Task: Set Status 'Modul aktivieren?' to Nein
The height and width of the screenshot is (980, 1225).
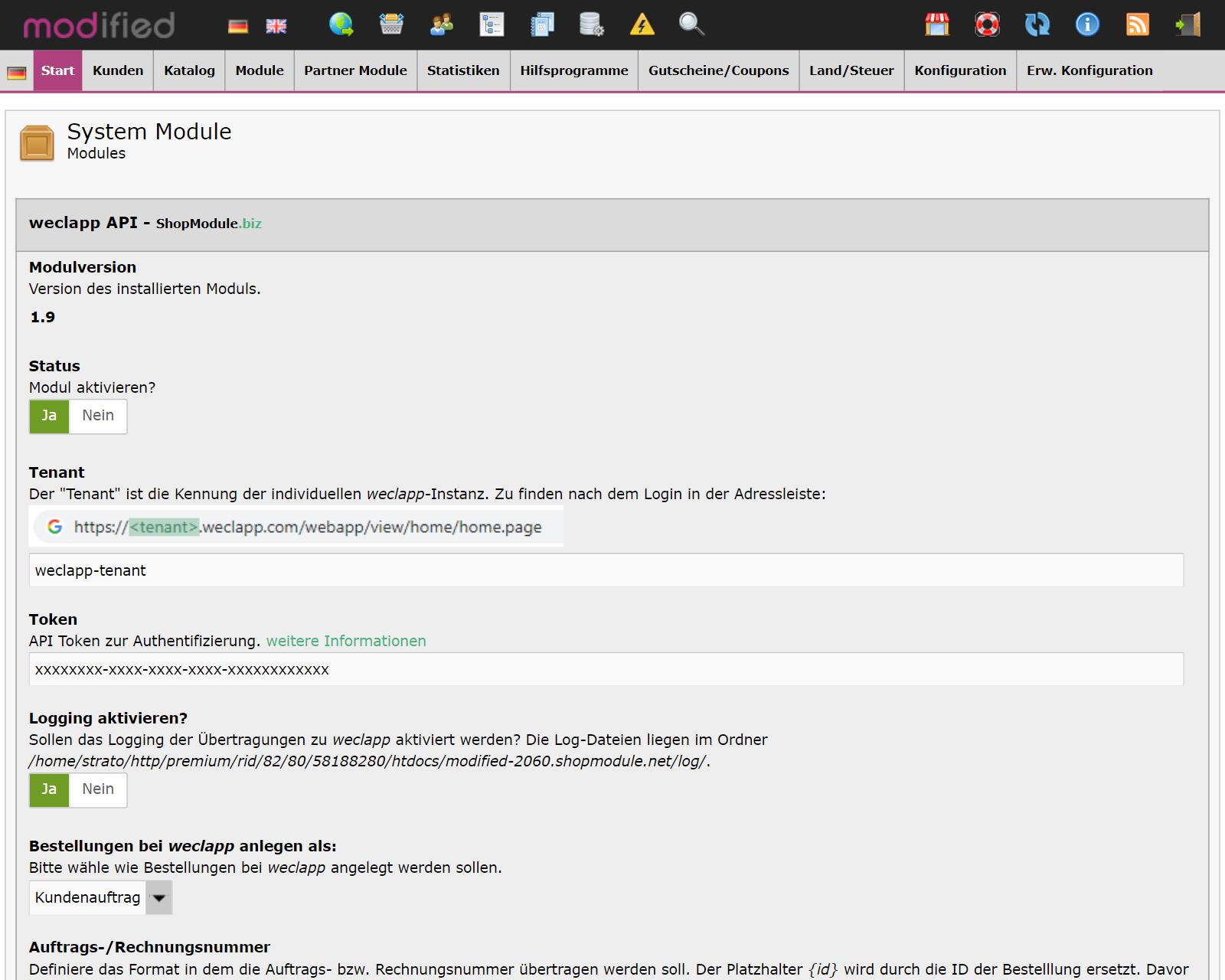Action: coord(97,416)
